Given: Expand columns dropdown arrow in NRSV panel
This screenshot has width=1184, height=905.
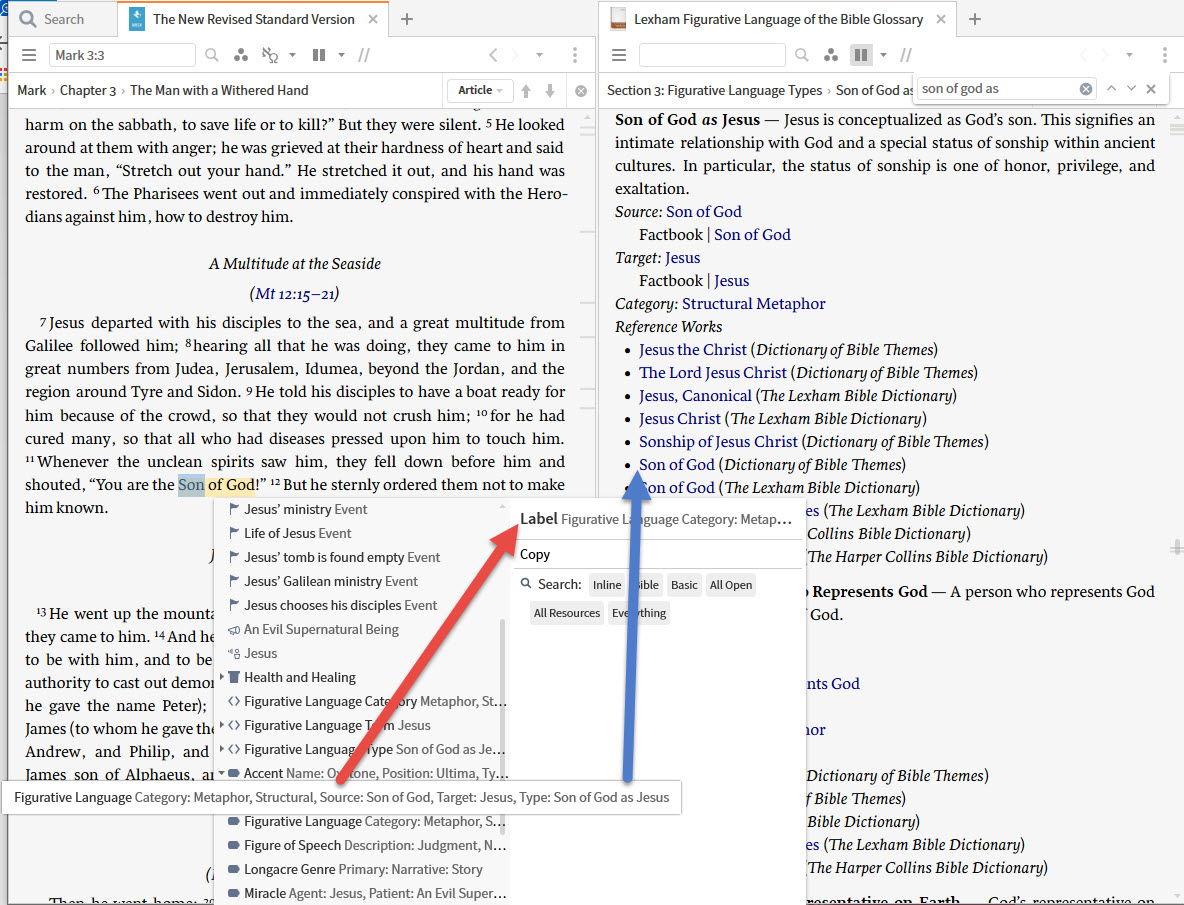Looking at the screenshot, I should 341,55.
